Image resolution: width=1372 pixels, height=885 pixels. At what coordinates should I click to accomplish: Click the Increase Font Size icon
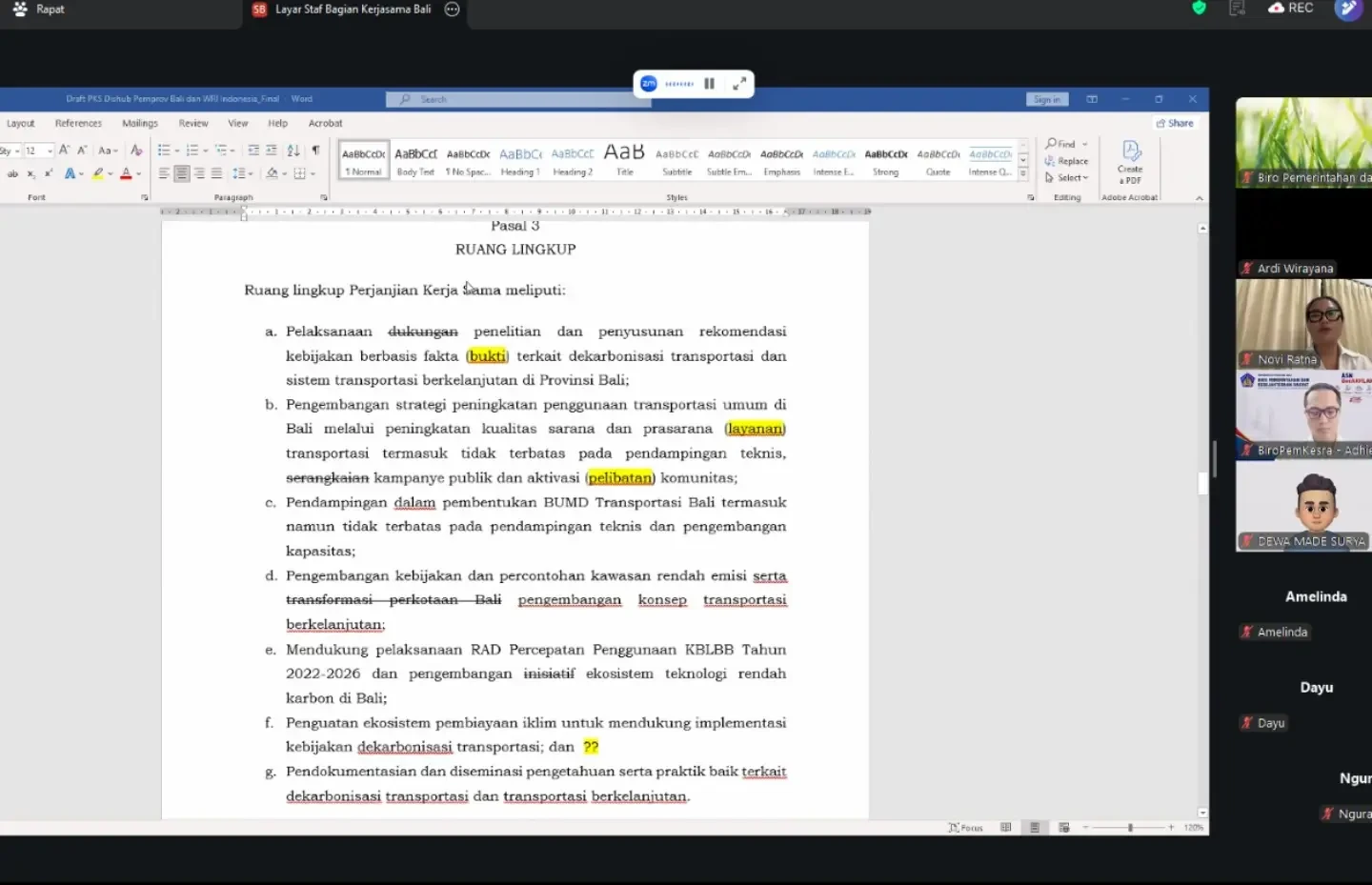click(64, 151)
